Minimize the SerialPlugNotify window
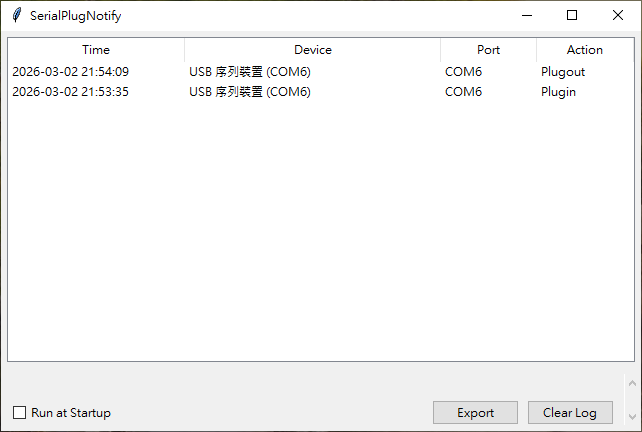The image size is (642, 432). click(526, 15)
